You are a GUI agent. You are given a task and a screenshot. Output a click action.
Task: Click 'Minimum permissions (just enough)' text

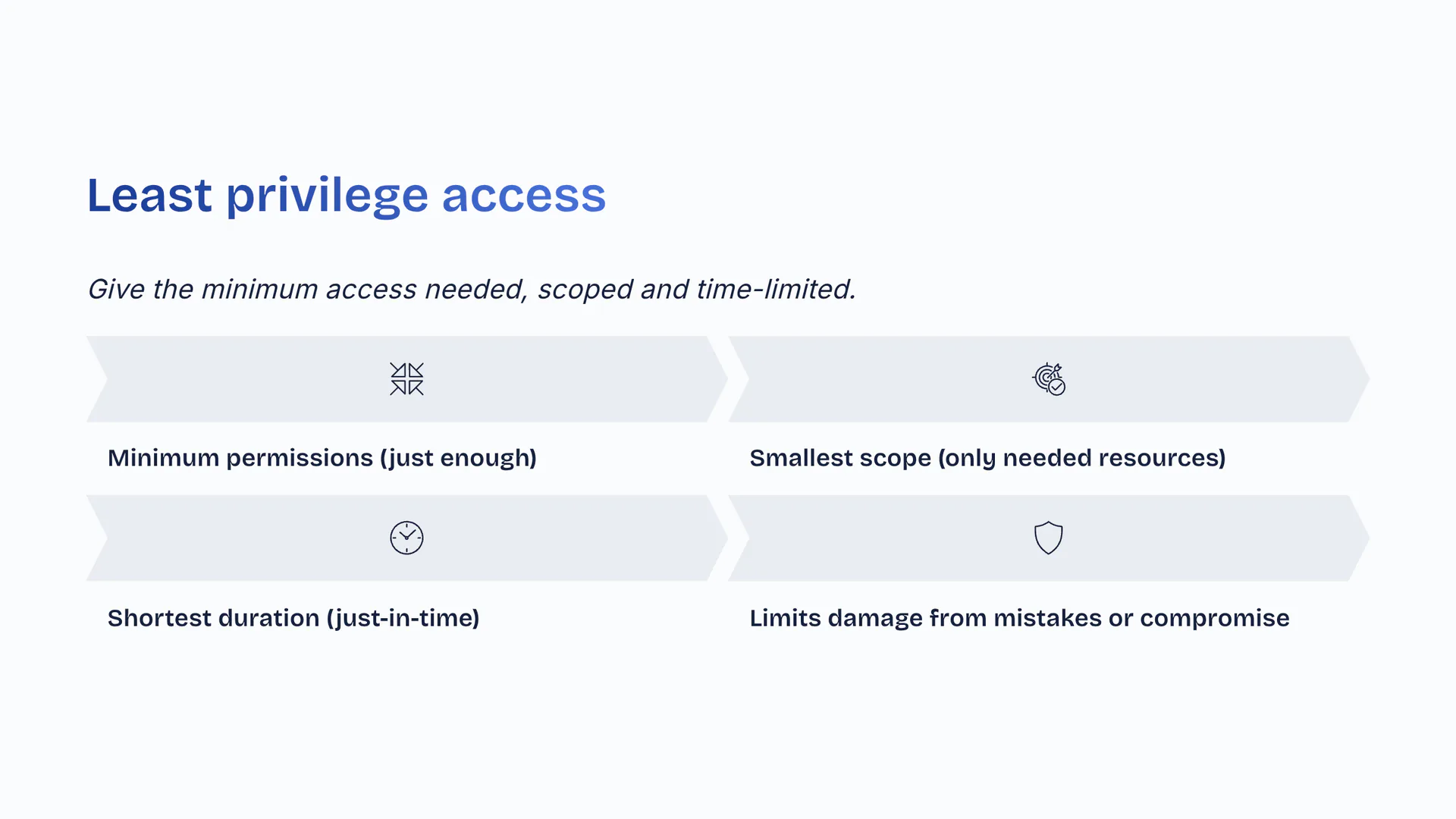322,458
